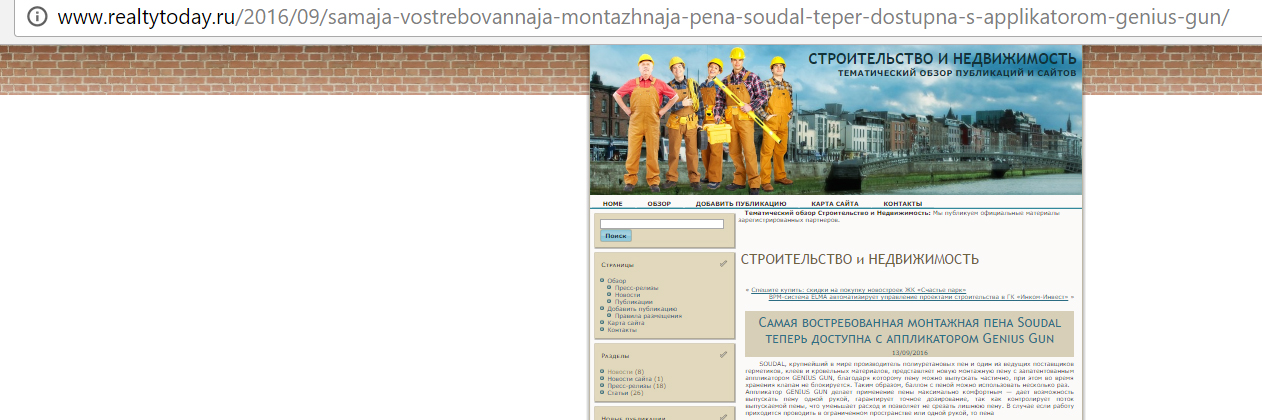Open КАРТА САЙТА in top navigation

[x=835, y=203]
